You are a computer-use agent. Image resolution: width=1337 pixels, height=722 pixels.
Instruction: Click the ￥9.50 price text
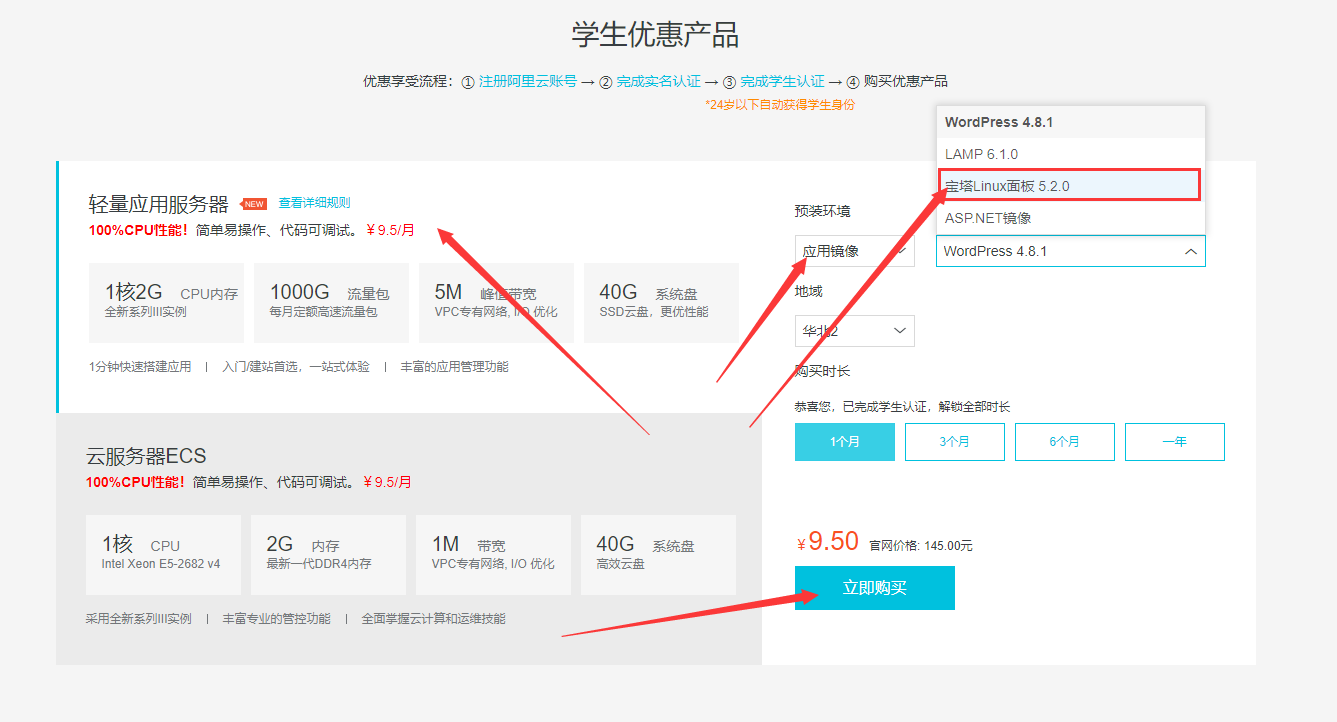click(x=828, y=542)
